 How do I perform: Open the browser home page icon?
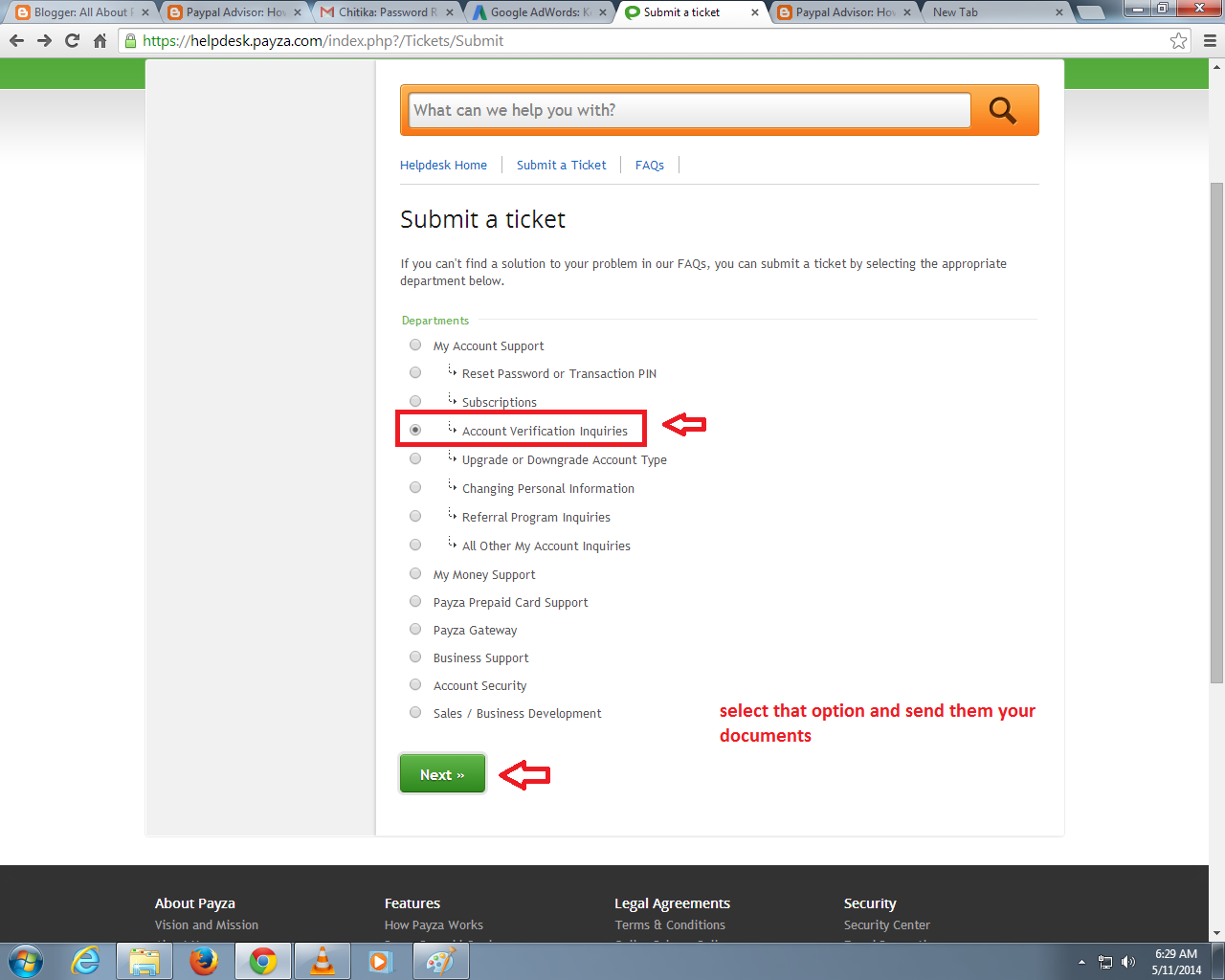100,41
